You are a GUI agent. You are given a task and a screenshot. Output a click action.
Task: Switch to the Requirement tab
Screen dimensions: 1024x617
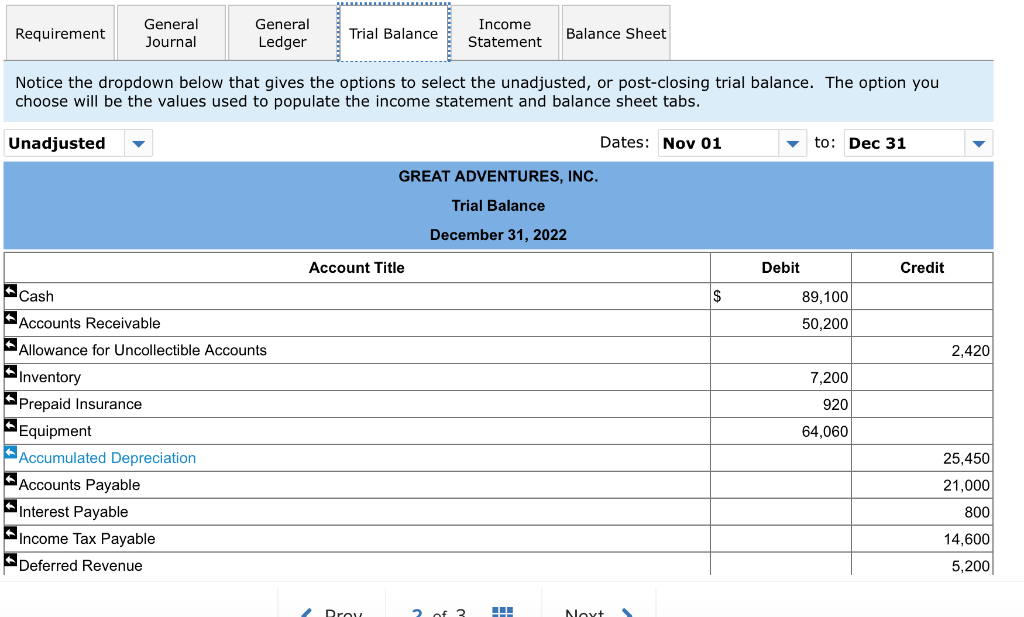pos(60,33)
